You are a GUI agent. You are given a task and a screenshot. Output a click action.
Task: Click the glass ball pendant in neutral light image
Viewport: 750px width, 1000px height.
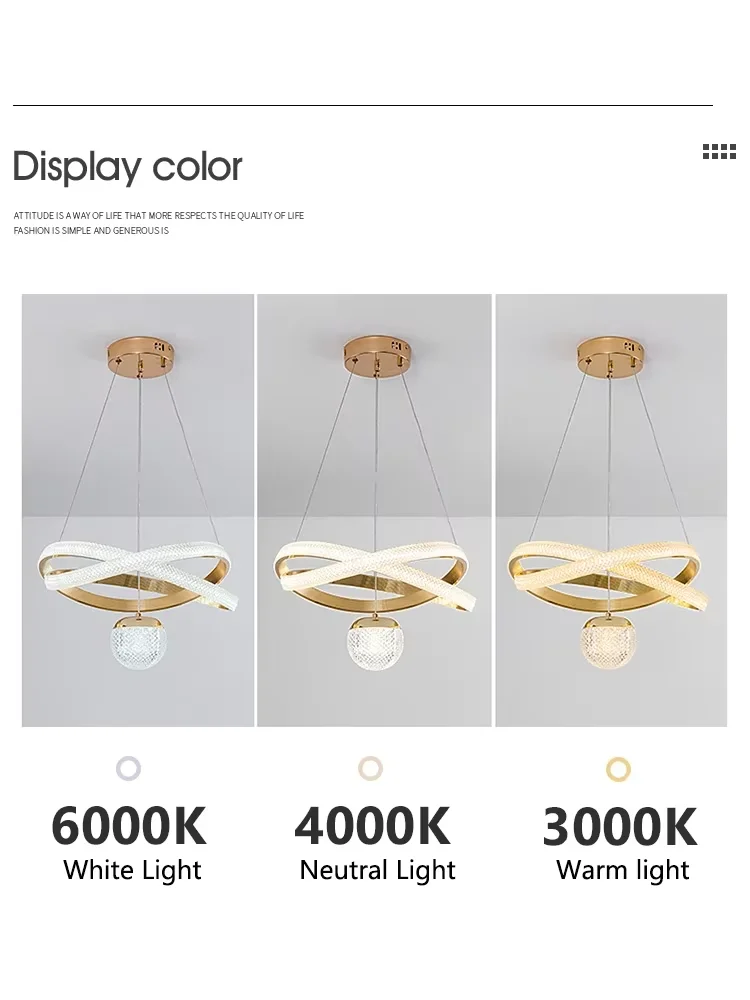(x=376, y=643)
